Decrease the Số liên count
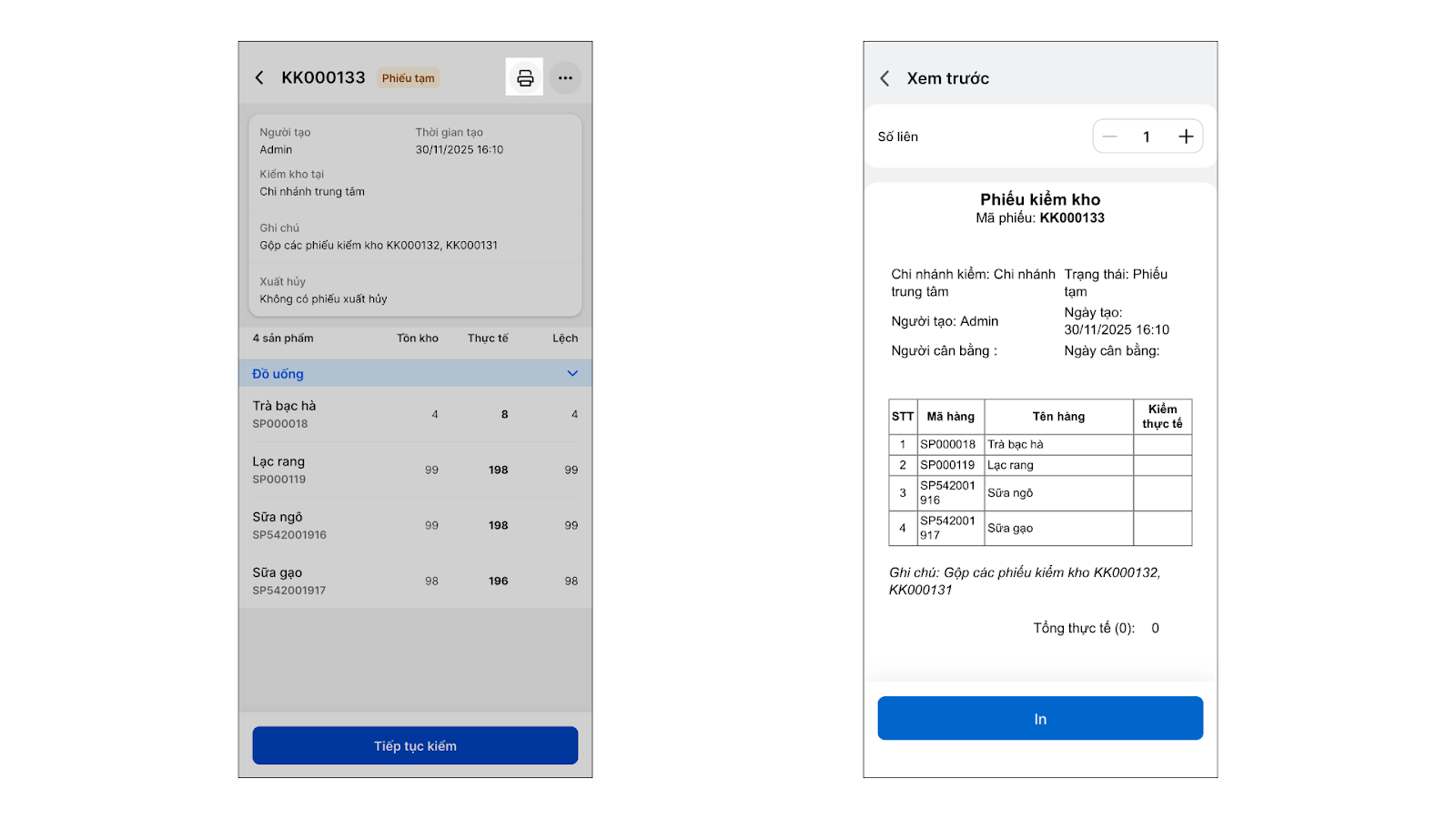1456x819 pixels. coord(1110,136)
